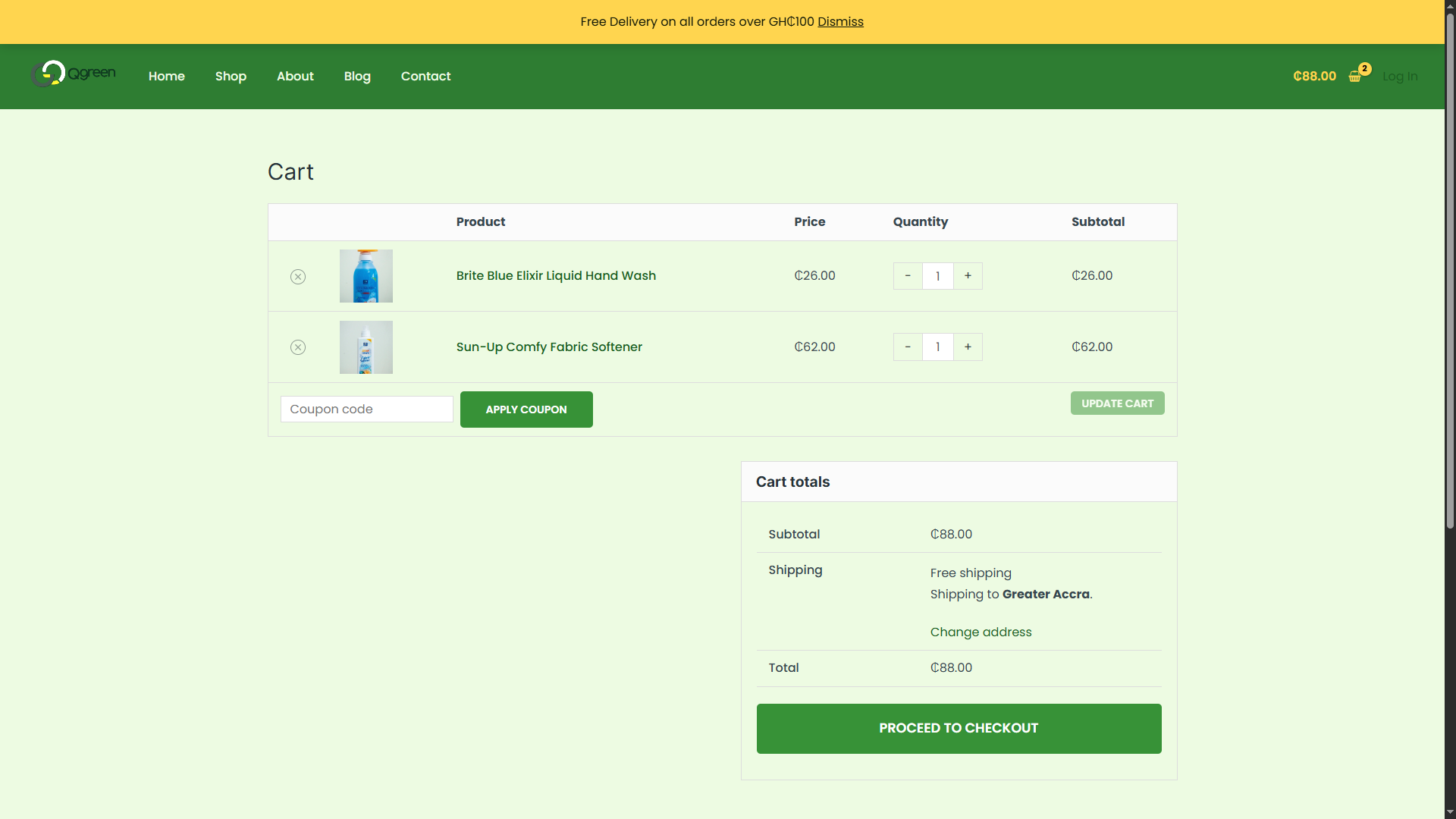
Task: Click the Qgreen logo
Action: pyautogui.click(x=74, y=74)
